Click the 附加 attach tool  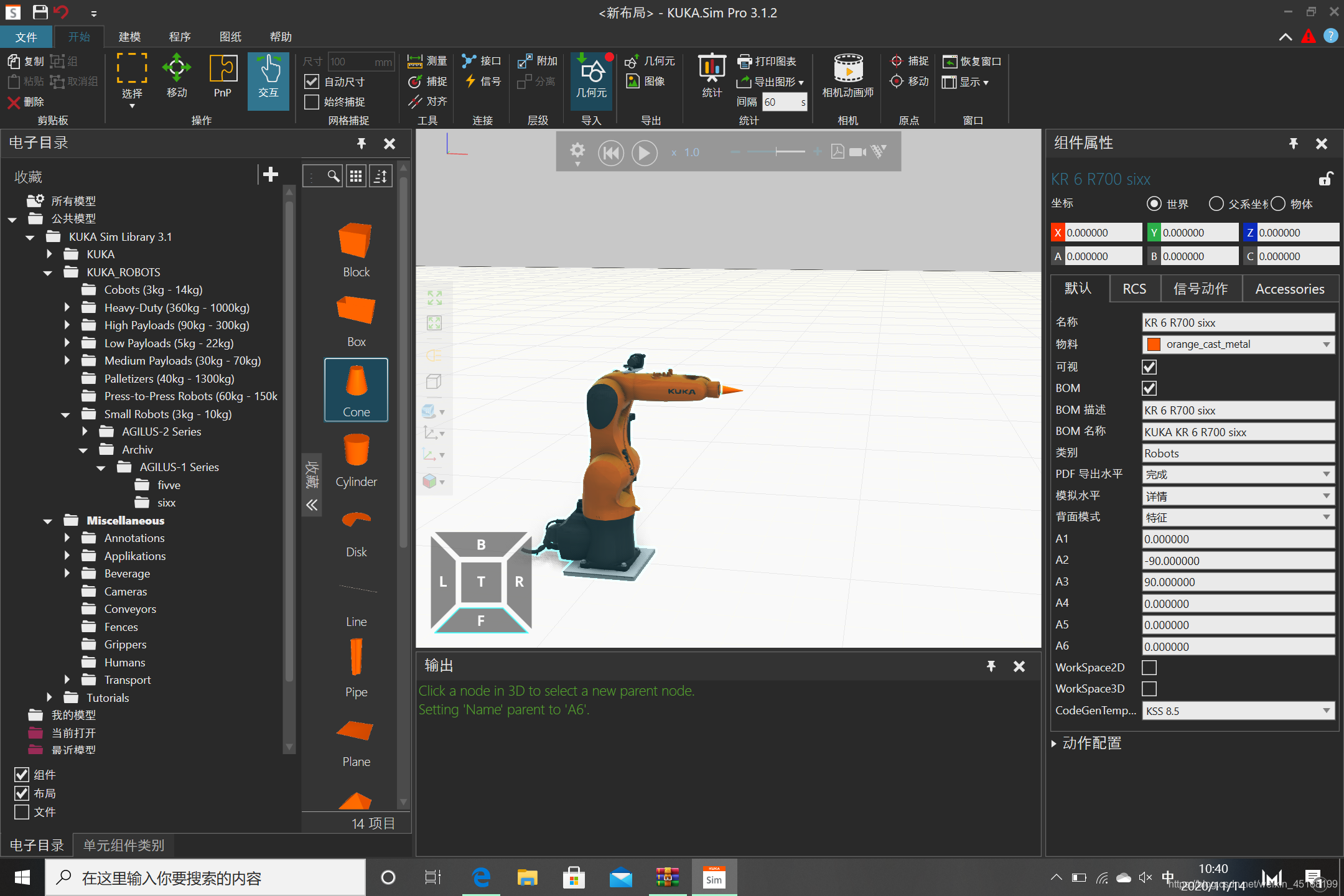coord(538,61)
